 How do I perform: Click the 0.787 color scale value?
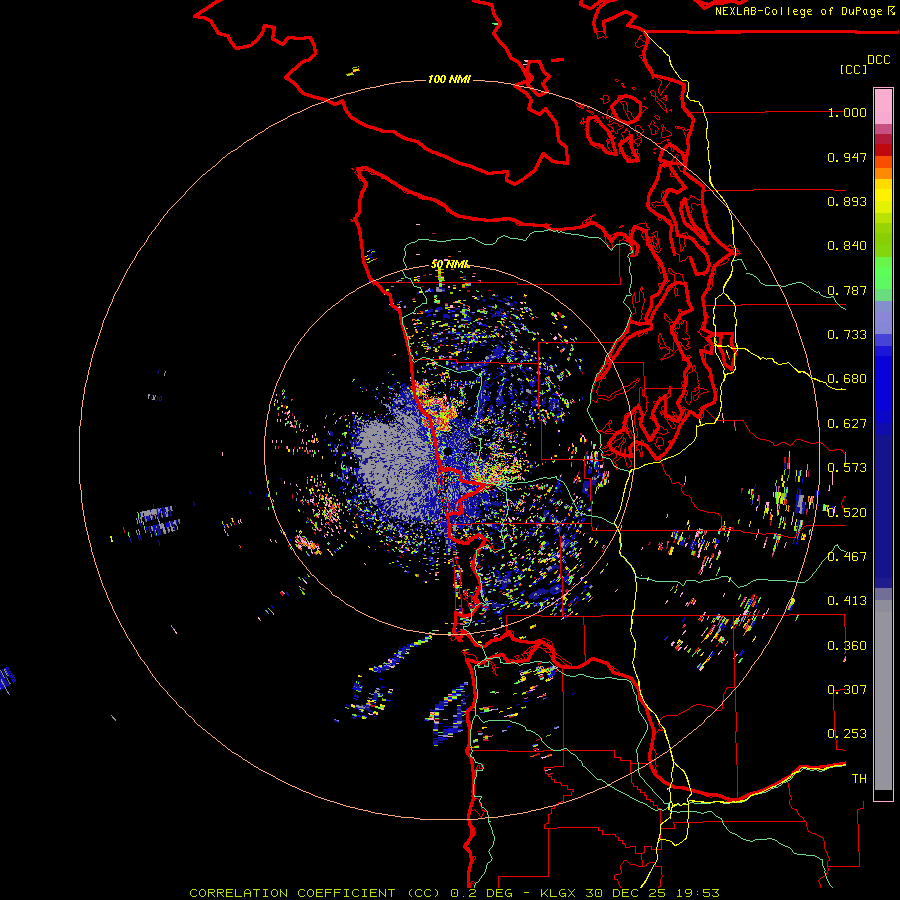tap(847, 290)
